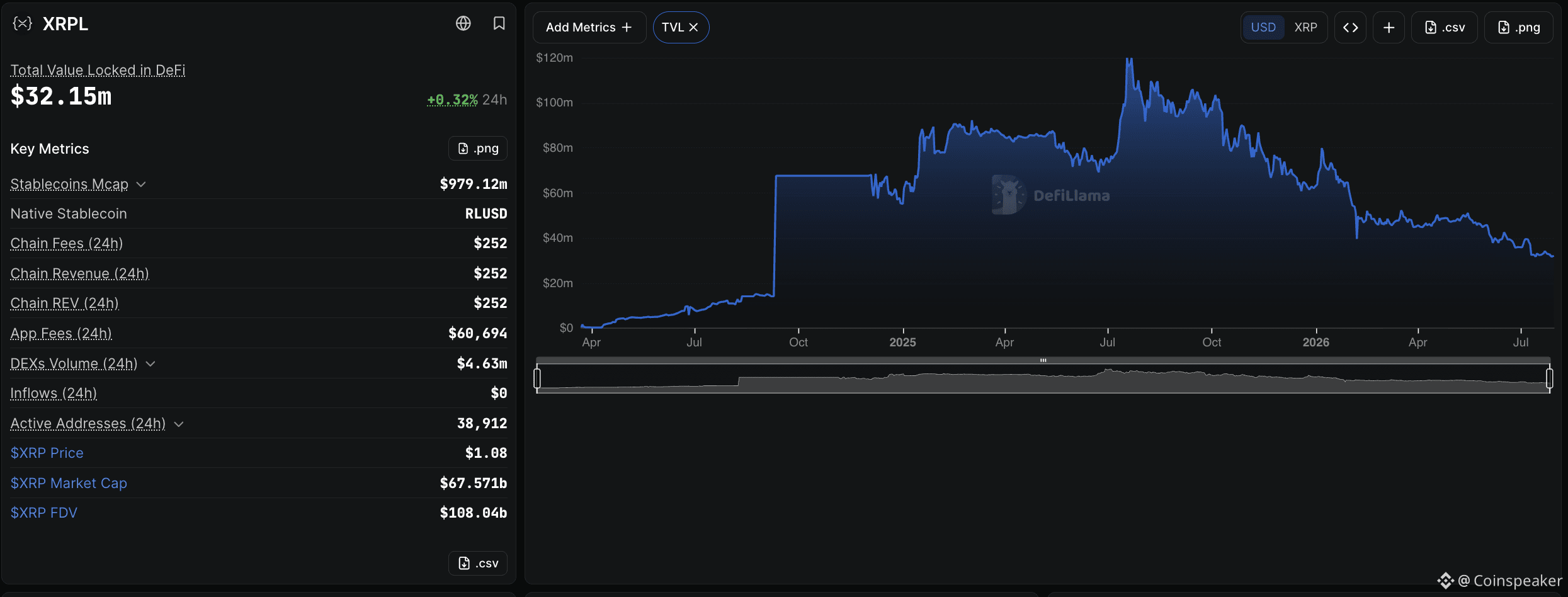Click the left handle of range slider
1568x597 pixels.
[x=537, y=378]
